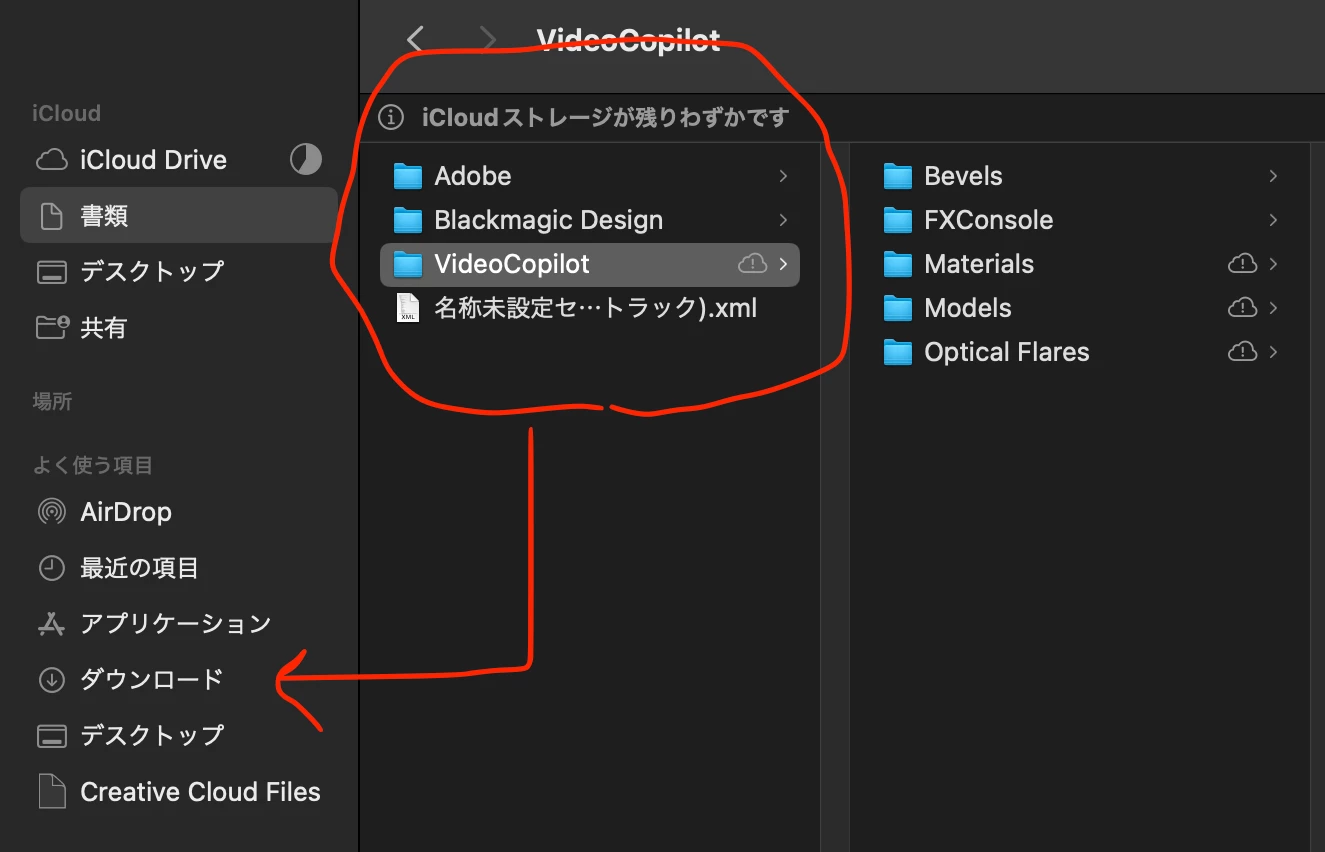This screenshot has width=1325, height=852.
Task: Click the Adobe folder icon
Action: click(408, 176)
